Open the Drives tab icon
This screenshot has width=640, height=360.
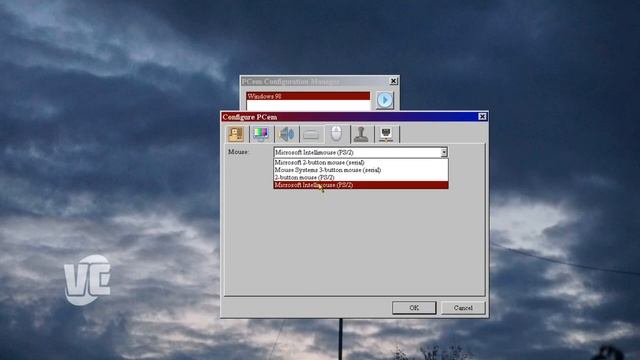[x=311, y=134]
